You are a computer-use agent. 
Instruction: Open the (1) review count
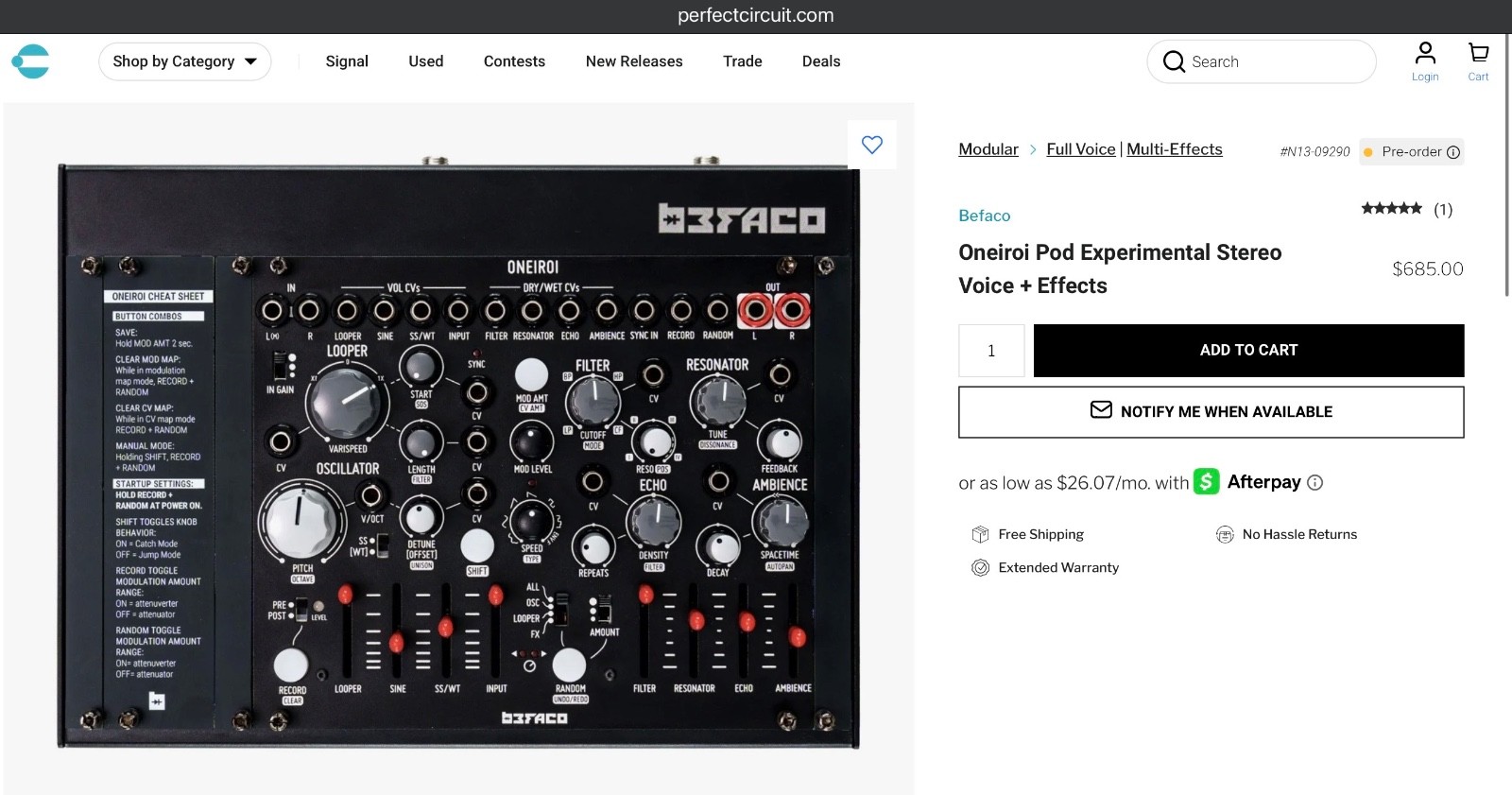coord(1443,210)
